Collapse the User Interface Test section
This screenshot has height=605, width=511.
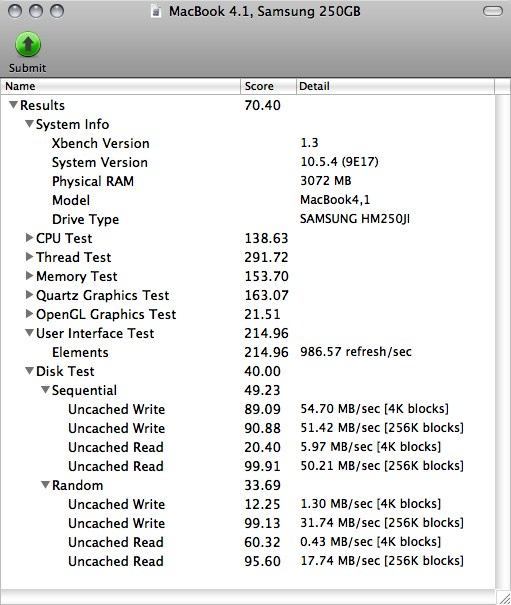29,333
